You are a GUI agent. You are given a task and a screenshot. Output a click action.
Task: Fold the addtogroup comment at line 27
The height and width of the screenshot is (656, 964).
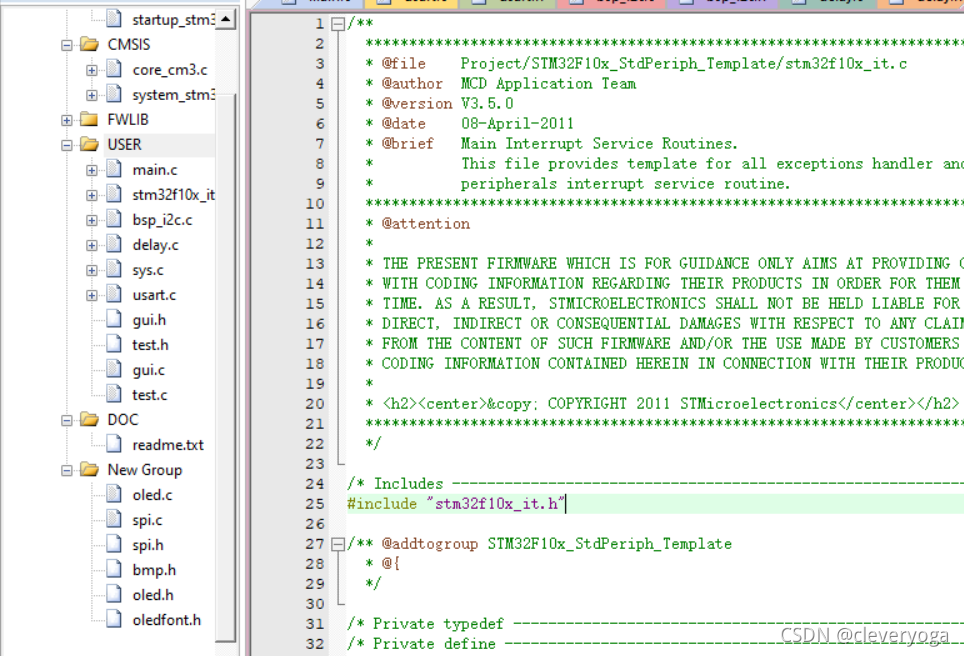point(338,544)
